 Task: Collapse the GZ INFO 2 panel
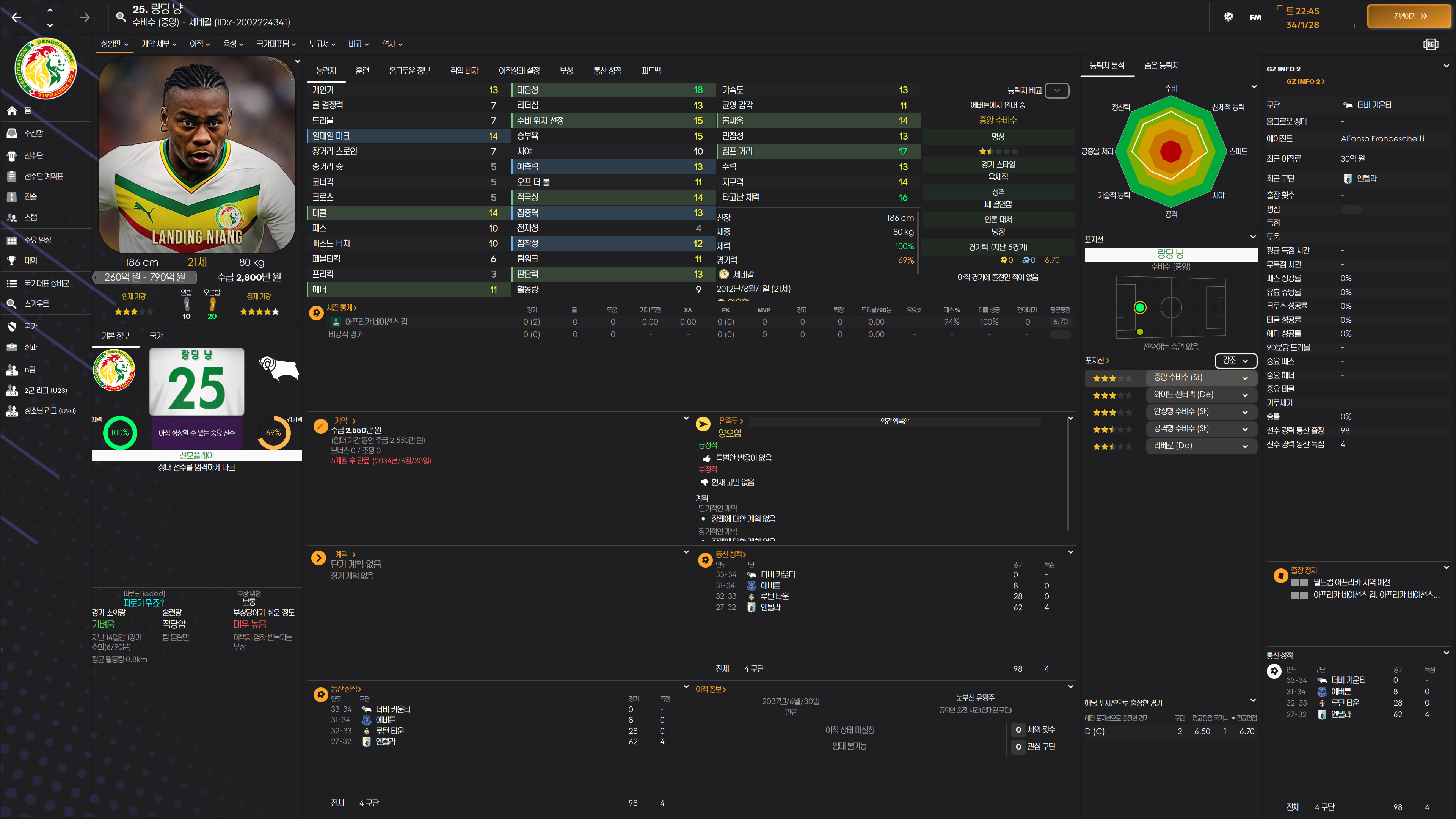point(1446,66)
